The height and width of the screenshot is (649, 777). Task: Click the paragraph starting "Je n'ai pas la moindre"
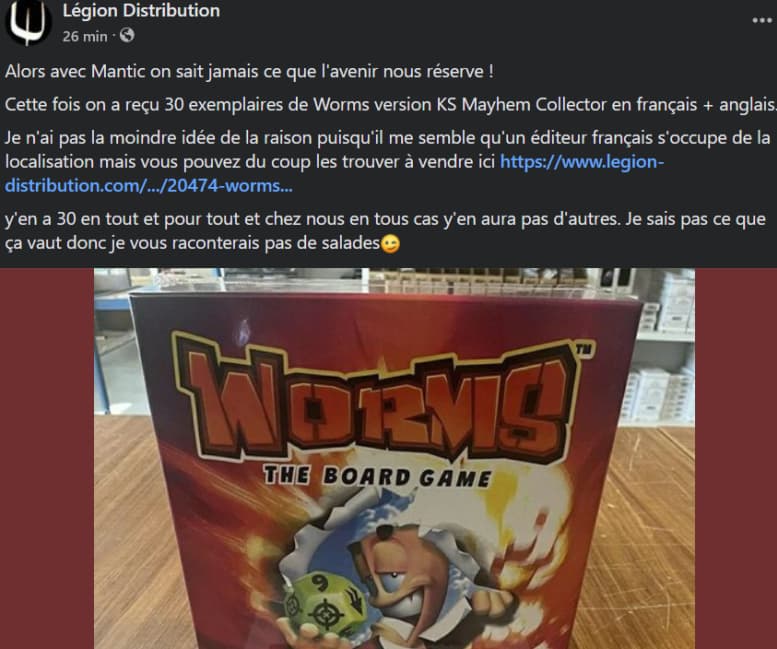point(388,162)
